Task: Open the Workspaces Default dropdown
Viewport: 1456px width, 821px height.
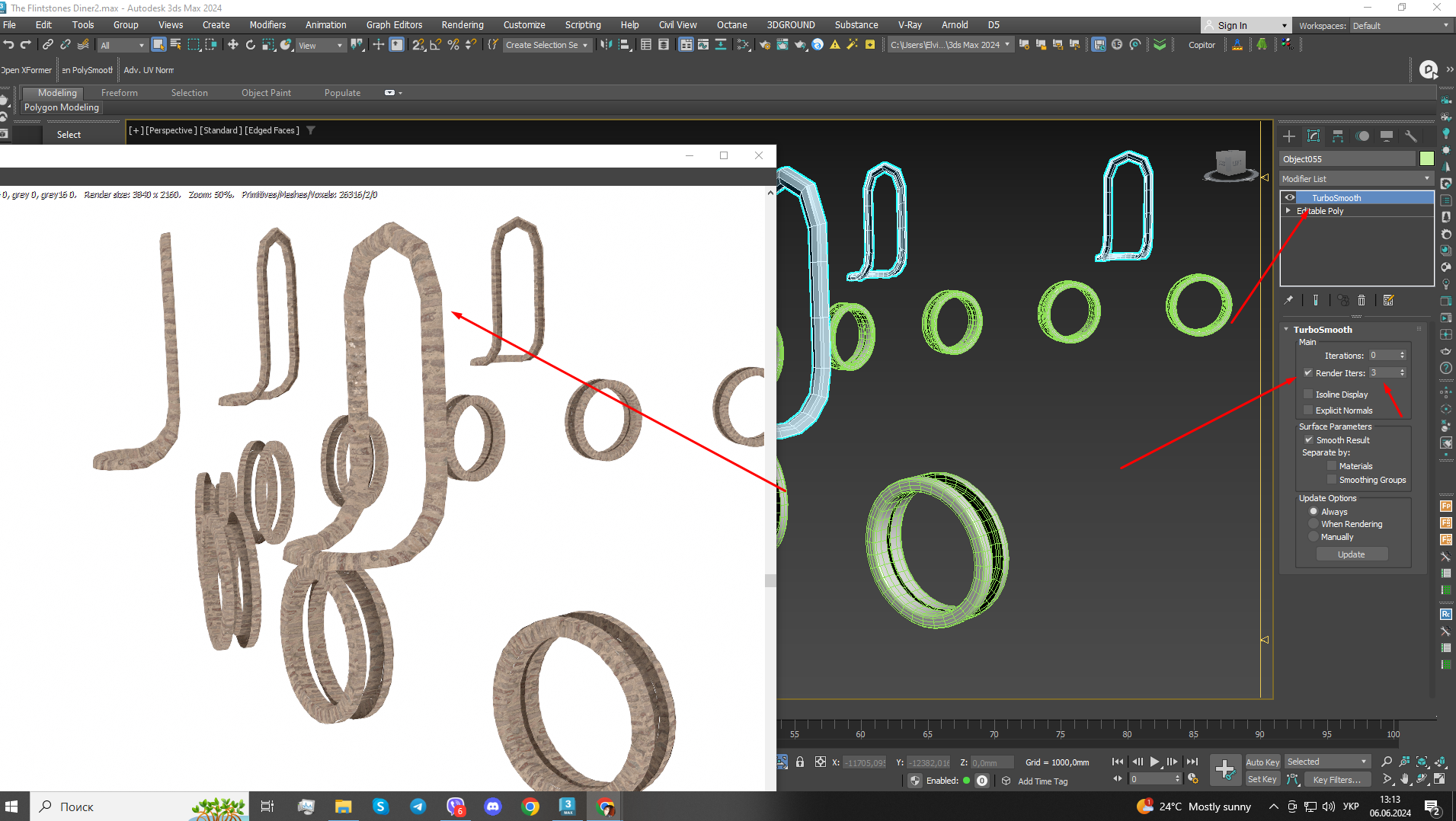Action: click(1400, 26)
